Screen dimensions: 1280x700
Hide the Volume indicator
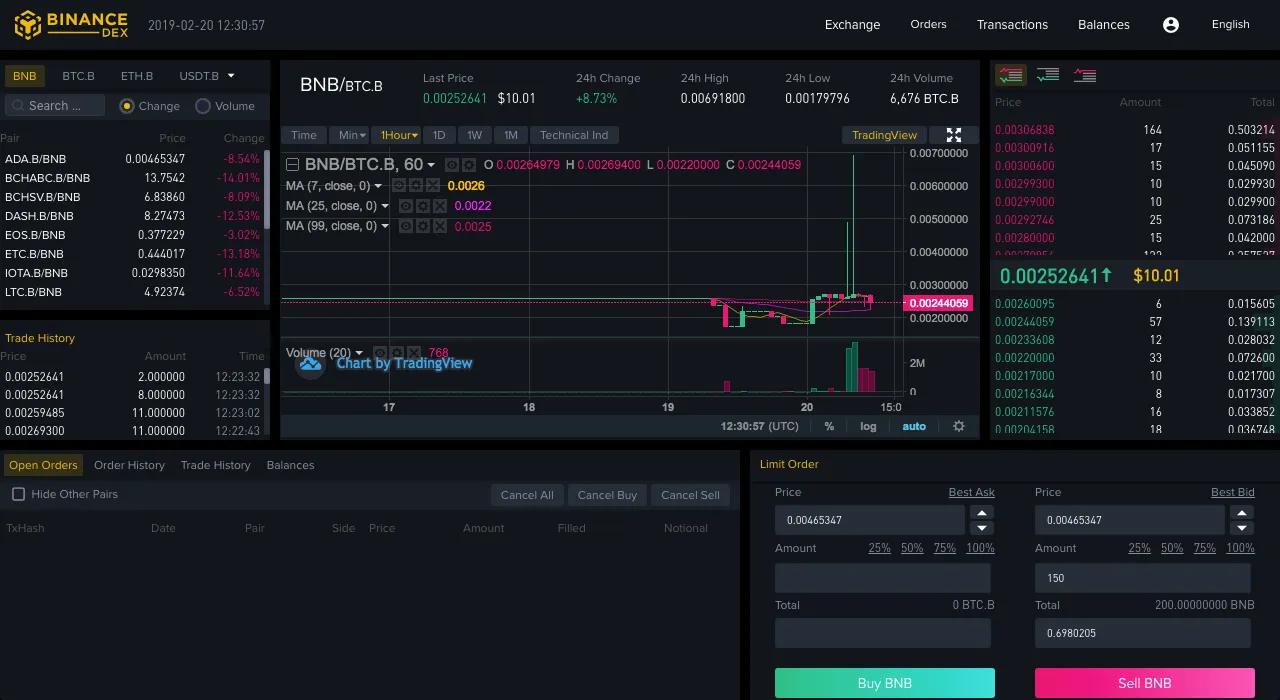coord(380,353)
